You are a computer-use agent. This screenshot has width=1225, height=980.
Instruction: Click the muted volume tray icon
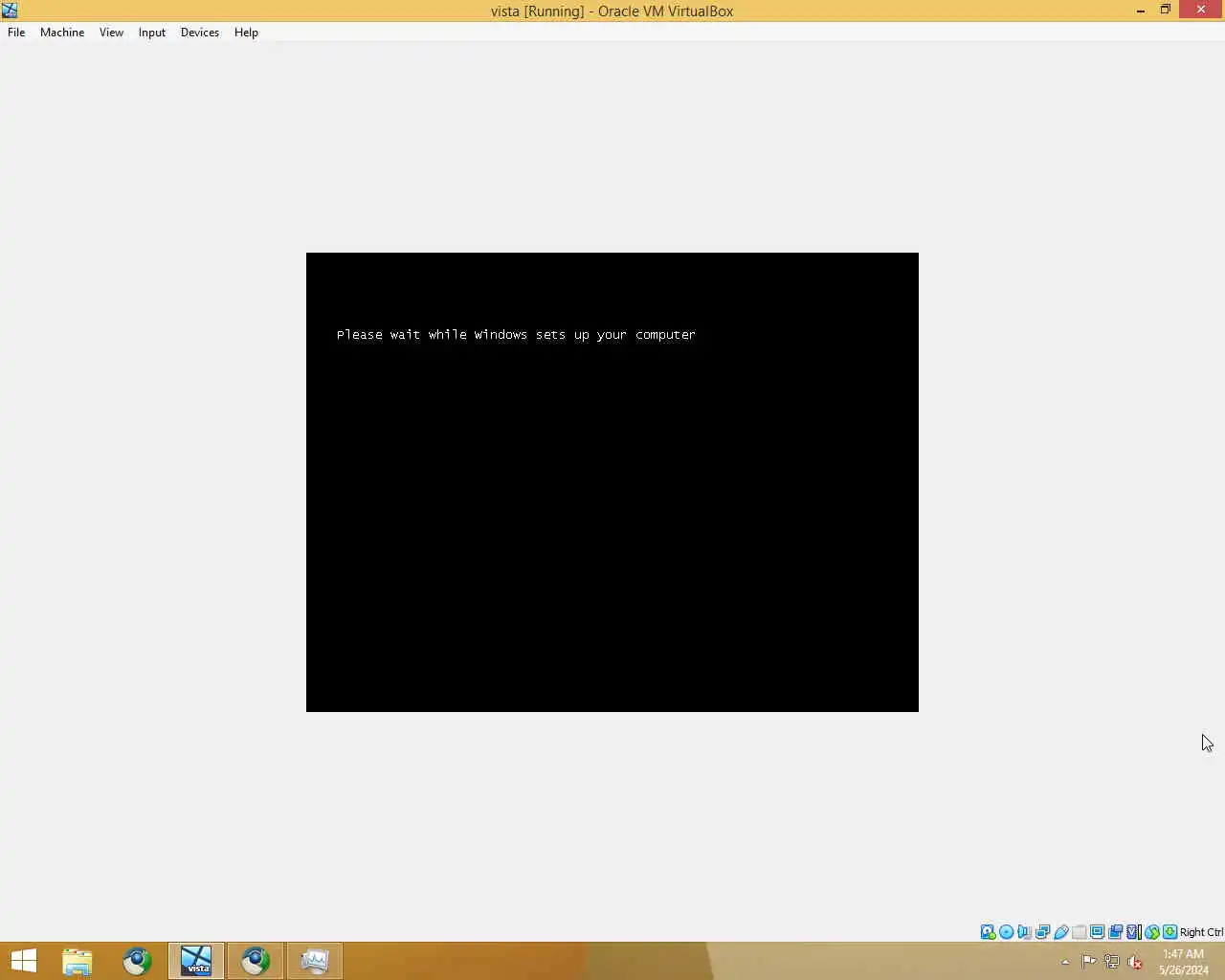click(1135, 962)
